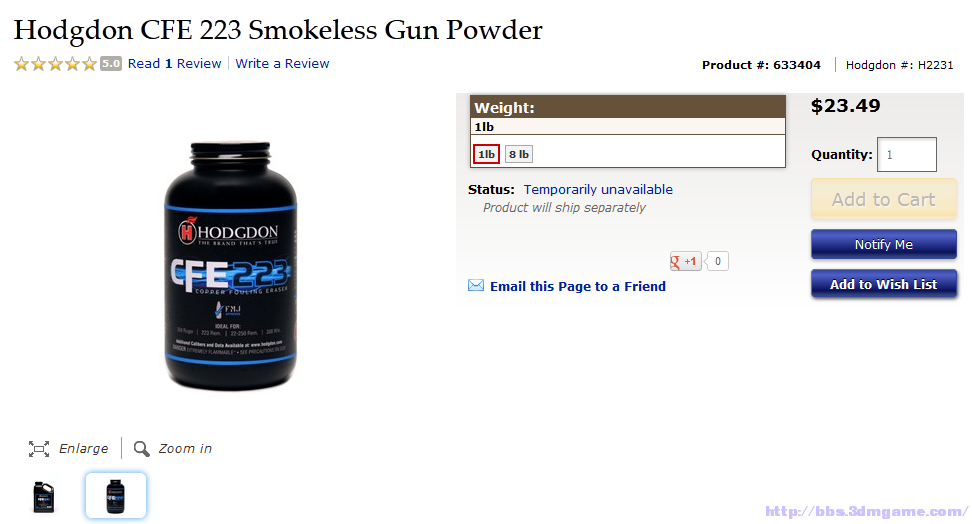This screenshot has width=972, height=524.
Task: Open the Write a Review link
Action: pos(282,63)
